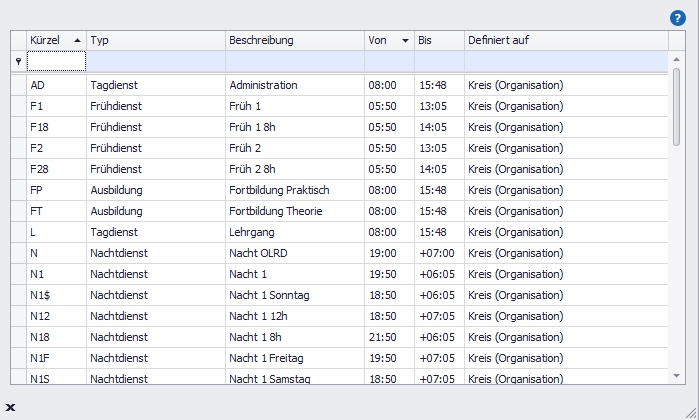
Task: Click the Lehrgang description cell
Action: [294, 232]
